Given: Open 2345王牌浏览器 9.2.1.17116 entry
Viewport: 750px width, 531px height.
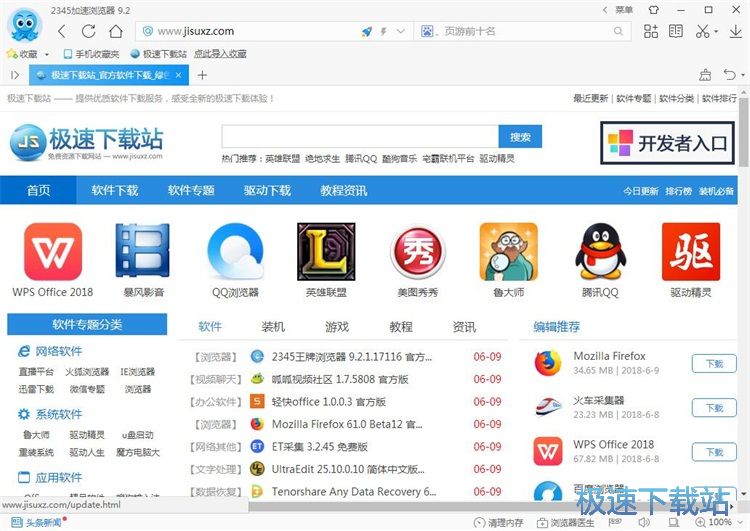Looking at the screenshot, I should click(x=352, y=357).
